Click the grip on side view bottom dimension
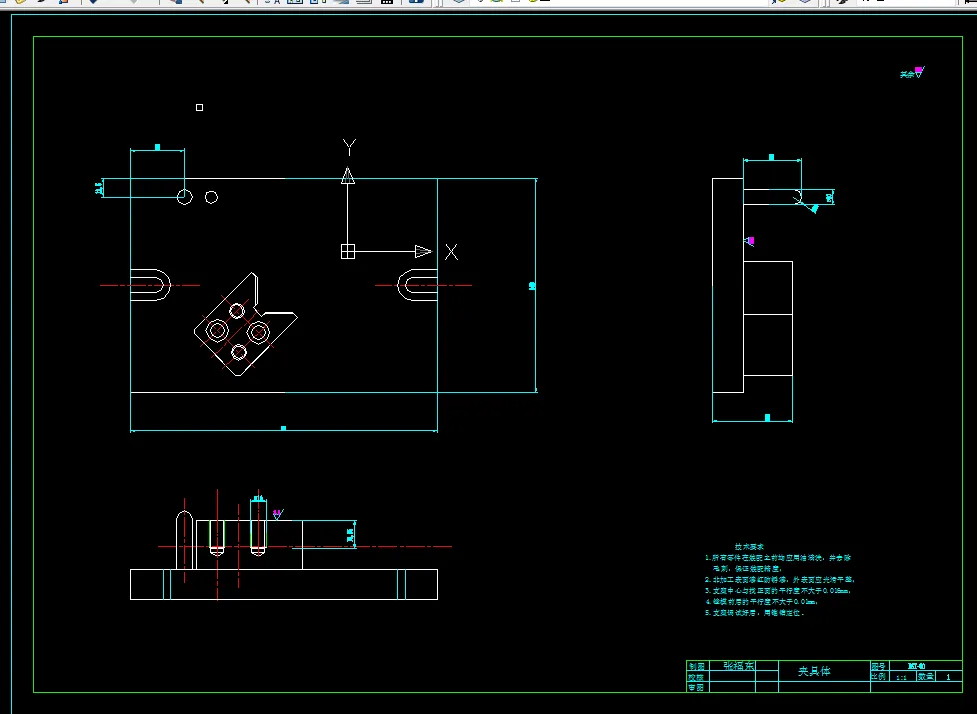The image size is (977, 714). (767, 417)
